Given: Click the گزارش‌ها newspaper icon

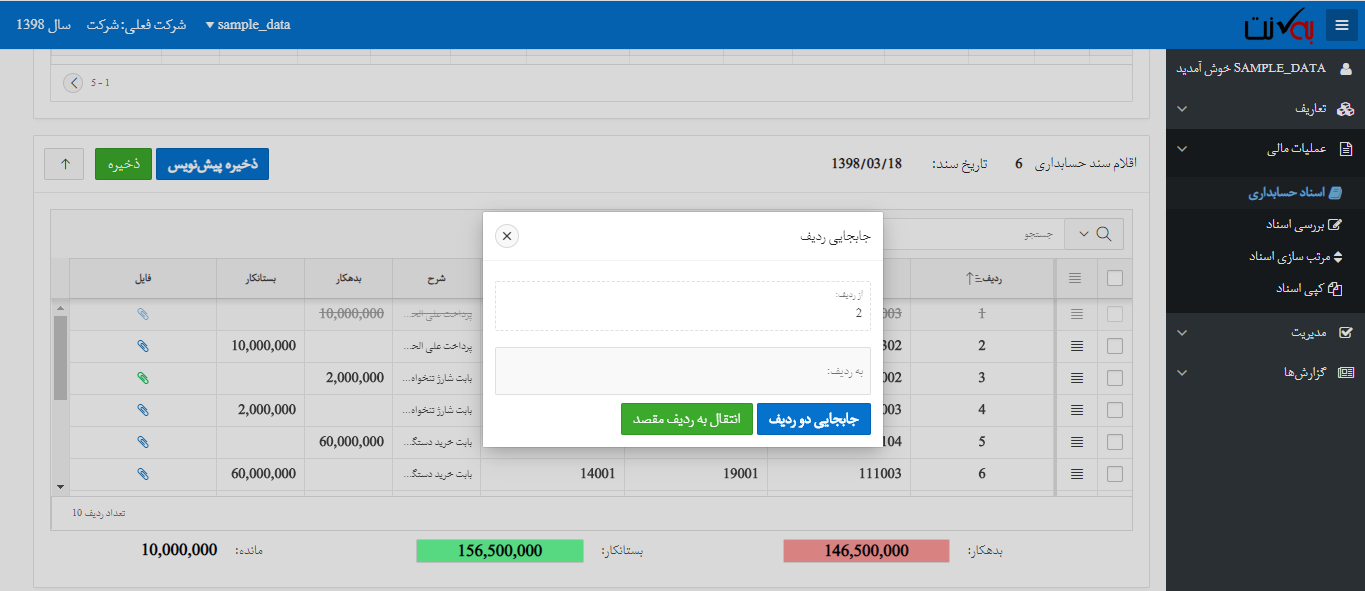Looking at the screenshot, I should click(x=1345, y=372).
